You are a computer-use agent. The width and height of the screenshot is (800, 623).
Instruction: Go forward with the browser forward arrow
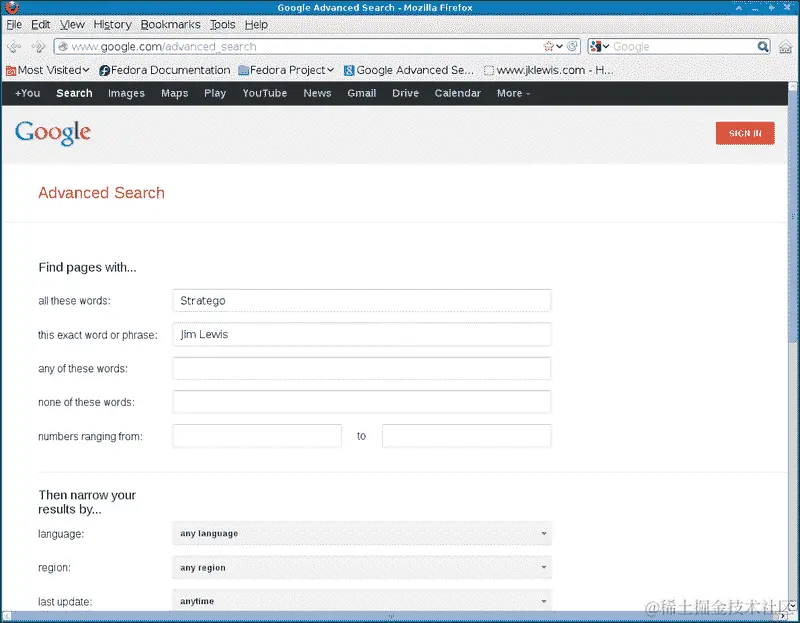(x=38, y=46)
